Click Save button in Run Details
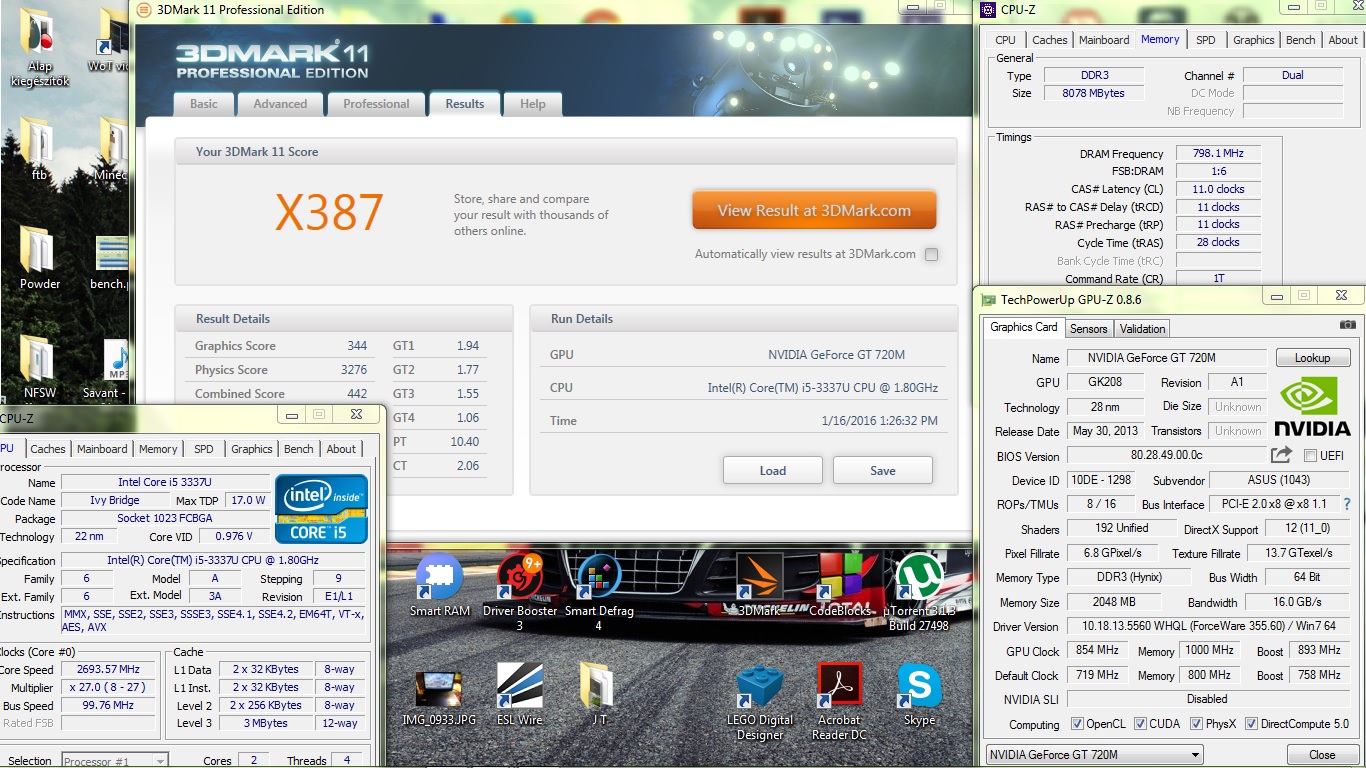Image resolution: width=1366 pixels, height=768 pixels. (x=883, y=470)
